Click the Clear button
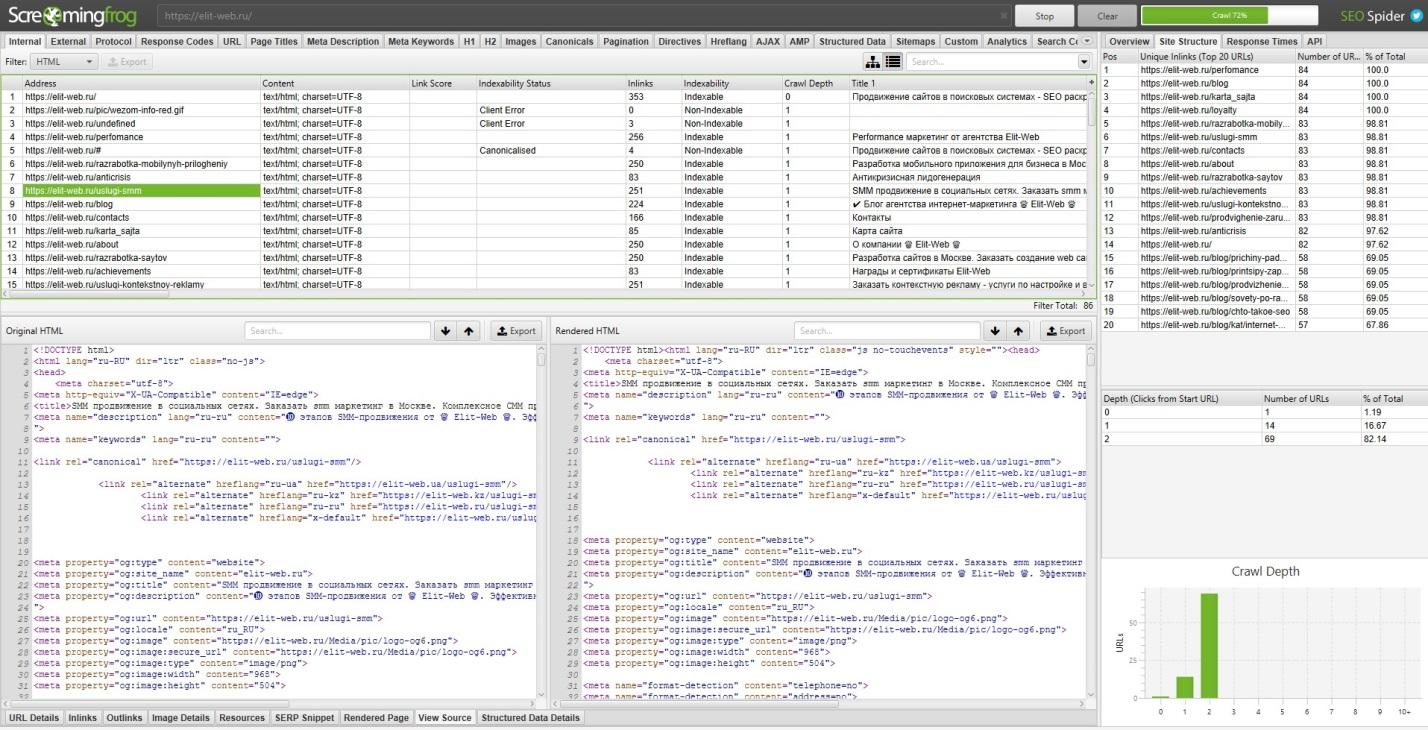 (x=1107, y=16)
